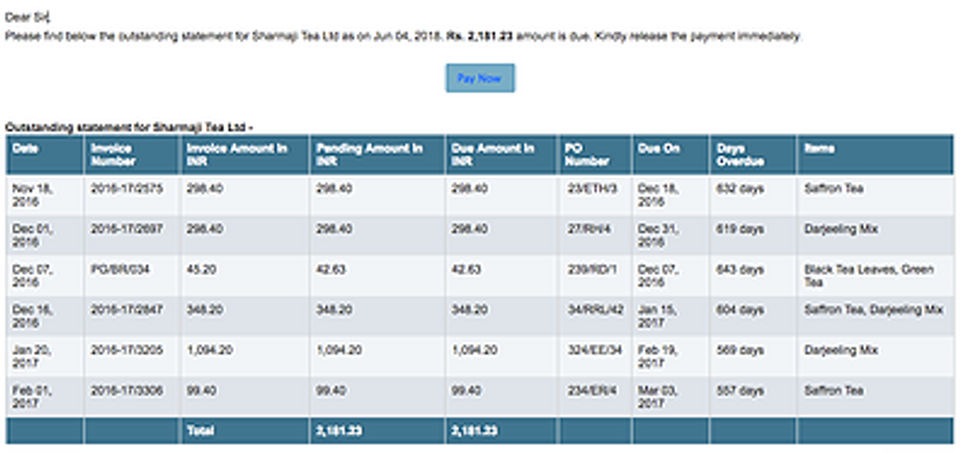Click invoice amount '348.20' for Dec 16 row
Viewport: 960px width, 453px height.
204,310
